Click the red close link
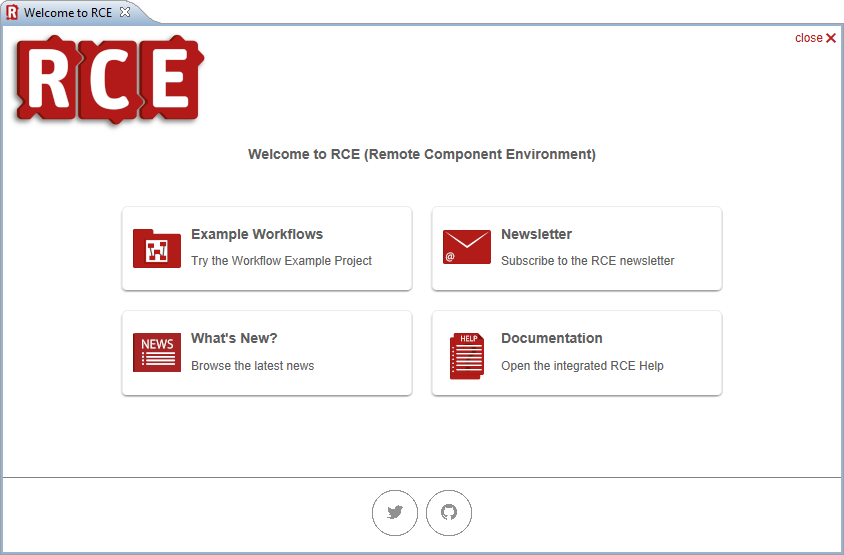Screen dimensions: 844x555 click(815, 38)
